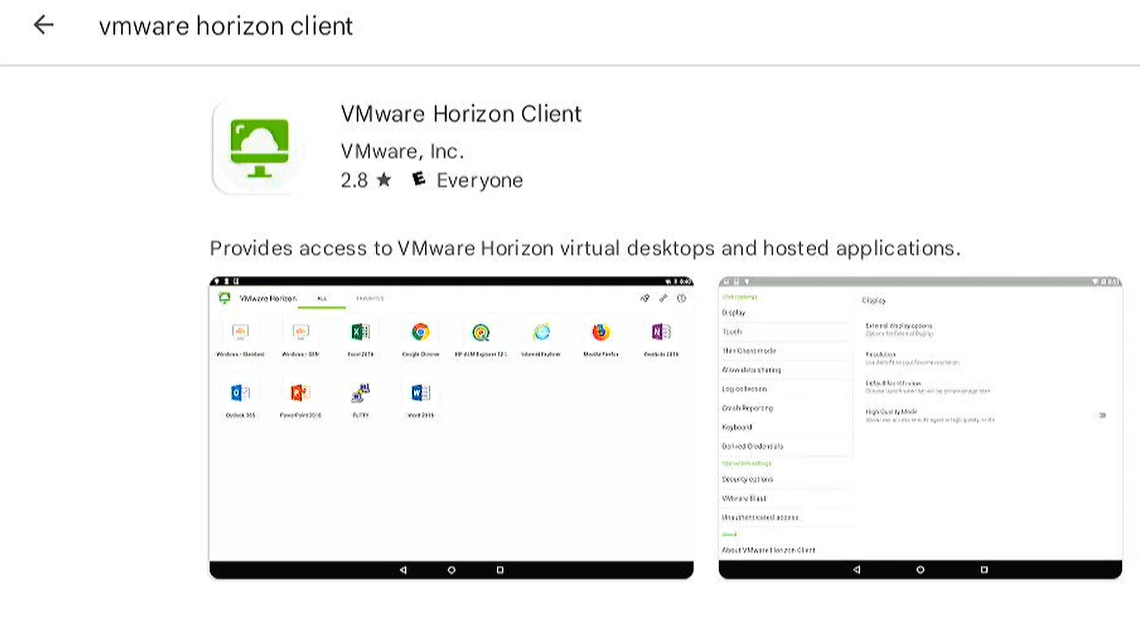Tap the Google Chrome icon in first screenshot
Viewport: 1140px width, 621px height.
point(420,332)
